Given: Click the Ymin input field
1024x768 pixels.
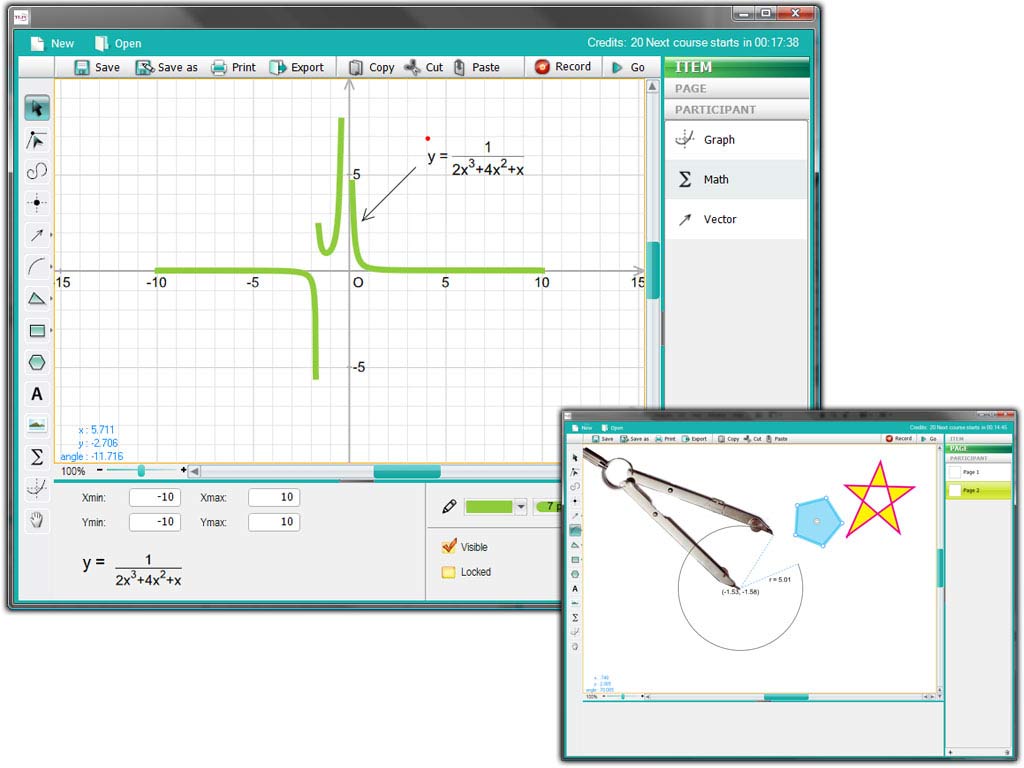Looking at the screenshot, I should (155, 522).
